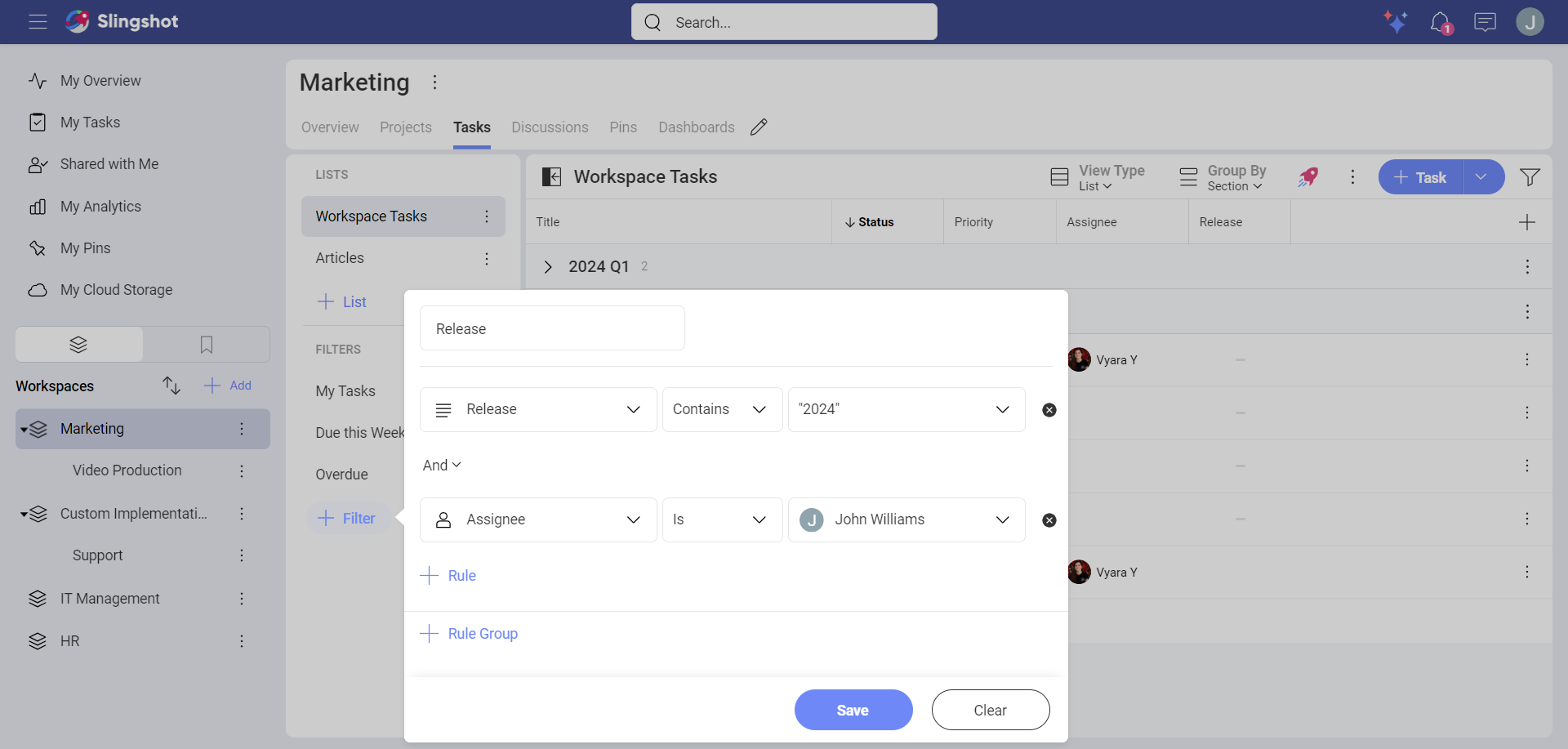Switch to the Dashboards tab
Screen dimensions: 1568x749
tap(697, 127)
